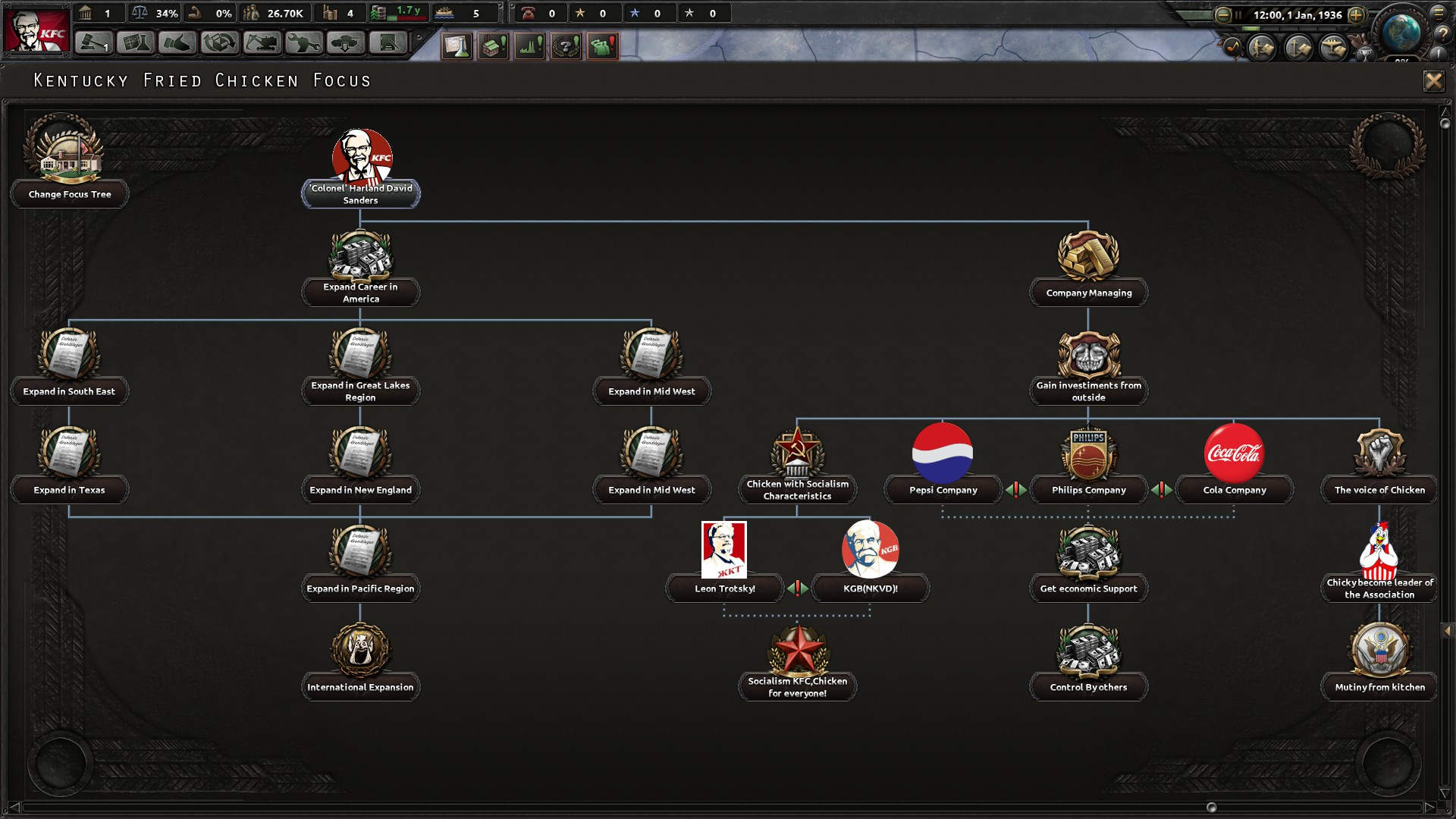Toggle the naval anchor map mode

coord(1298,48)
